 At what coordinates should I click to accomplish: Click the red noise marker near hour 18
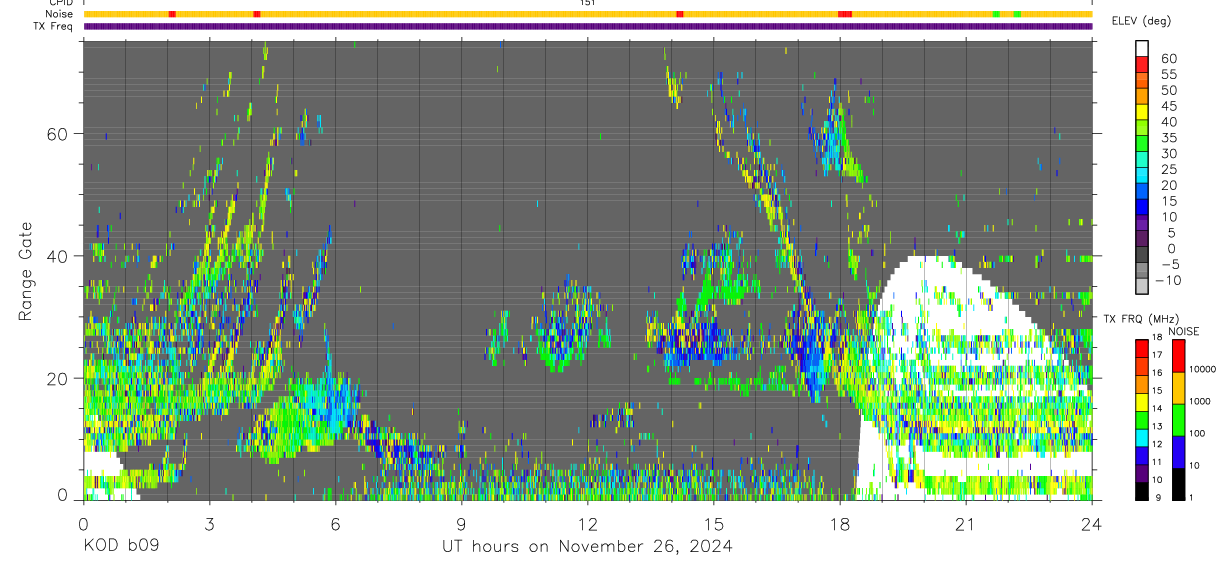(845, 14)
